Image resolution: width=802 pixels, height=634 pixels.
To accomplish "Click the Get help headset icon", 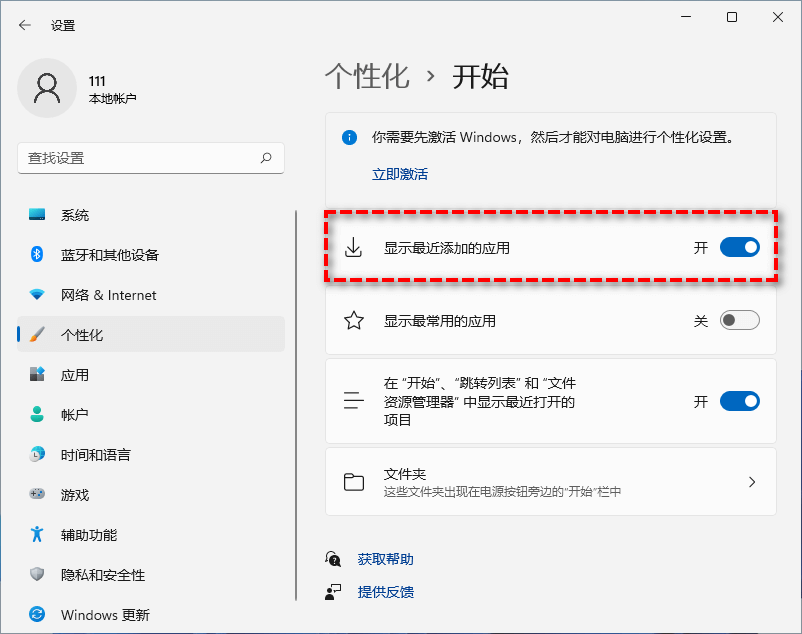I will point(333,559).
